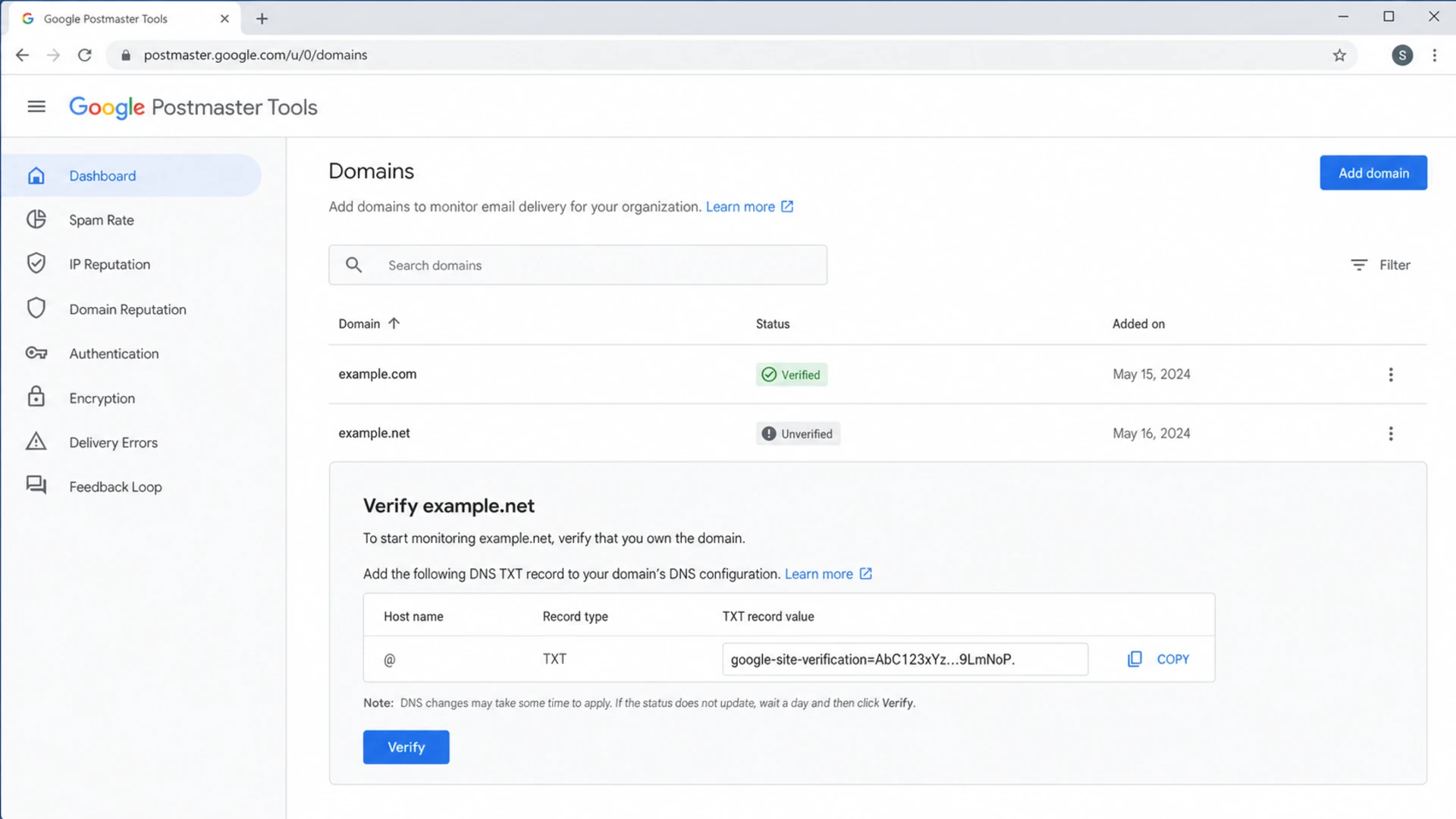Click the Add domain button
Viewport: 1456px width, 819px height.
(1373, 173)
